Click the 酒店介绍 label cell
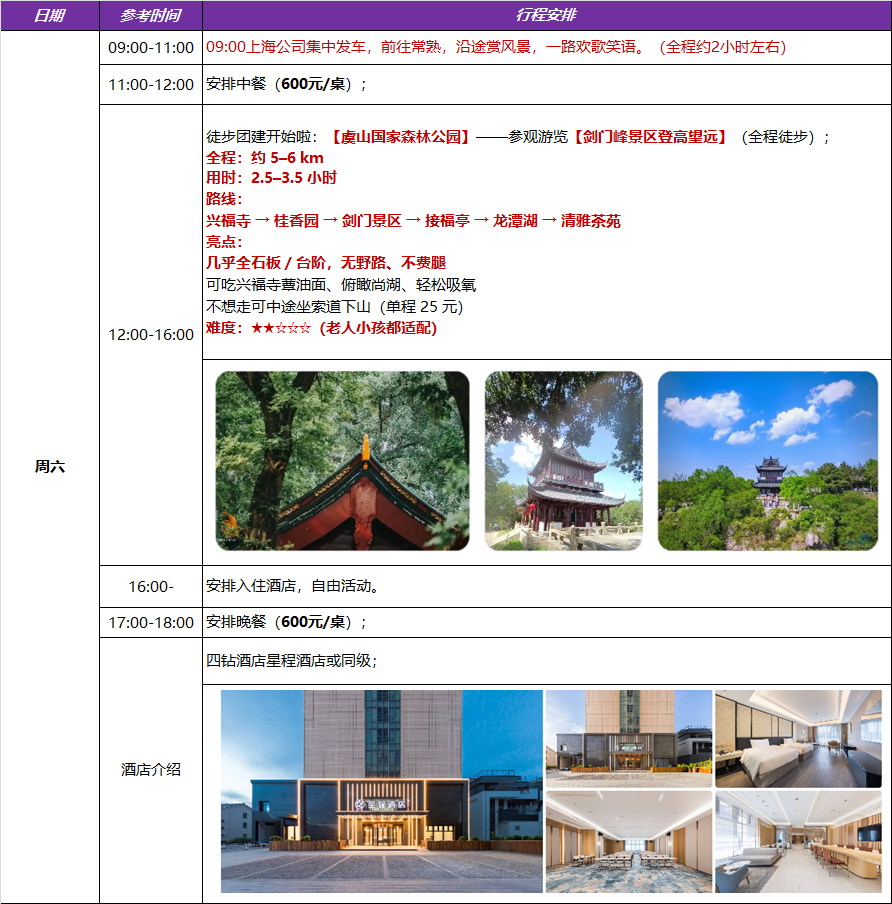The image size is (892, 904). 151,770
